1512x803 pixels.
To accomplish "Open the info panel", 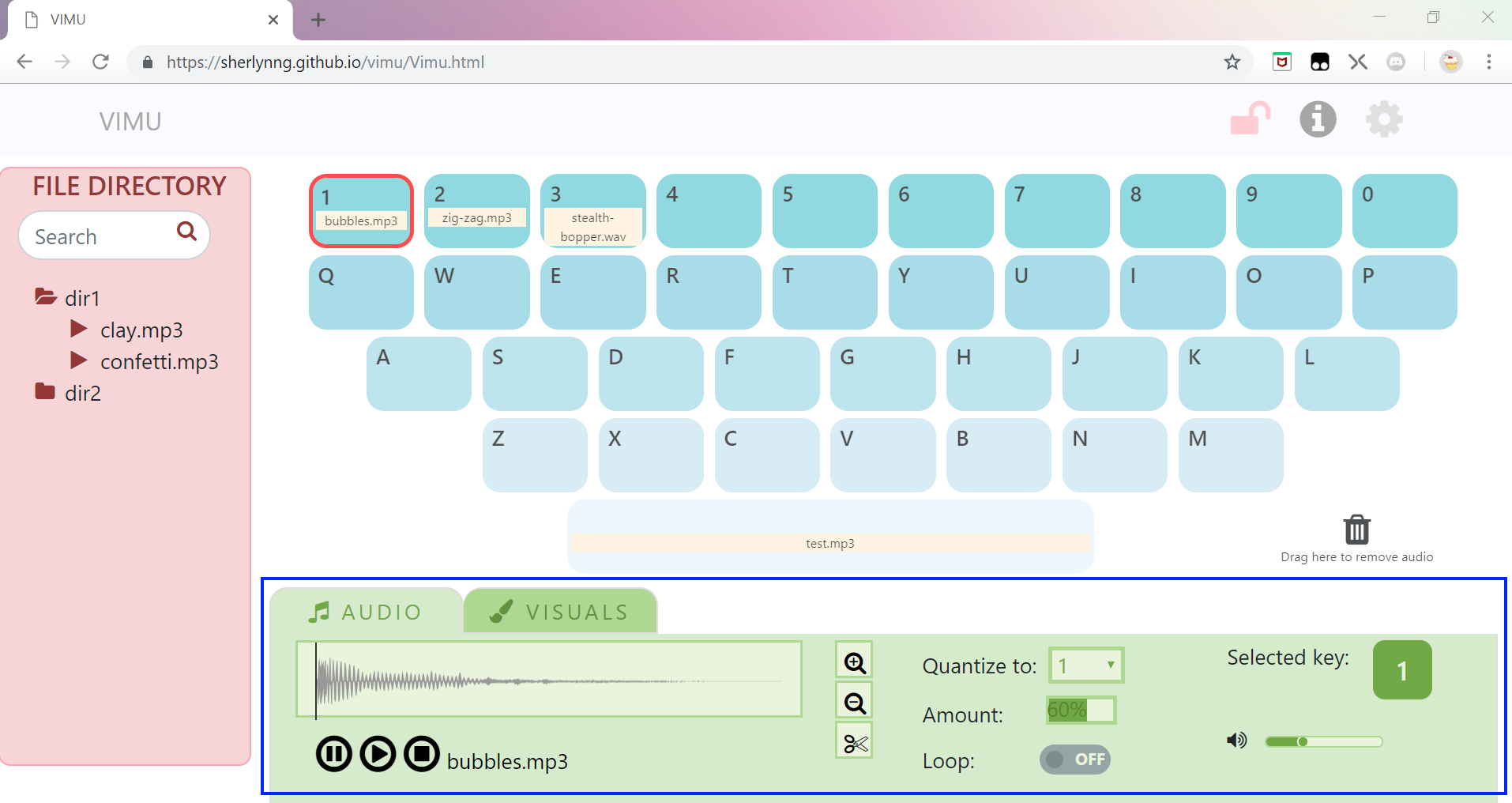I will point(1317,119).
